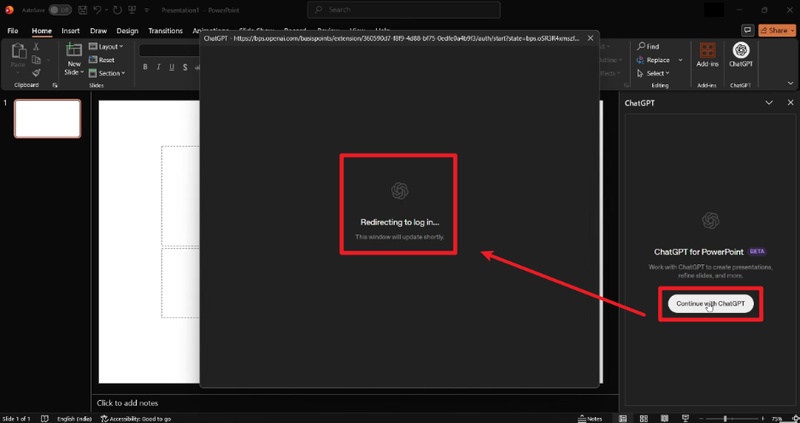Click the zoom percentage value
This screenshot has width=800, height=423.
[777, 418]
